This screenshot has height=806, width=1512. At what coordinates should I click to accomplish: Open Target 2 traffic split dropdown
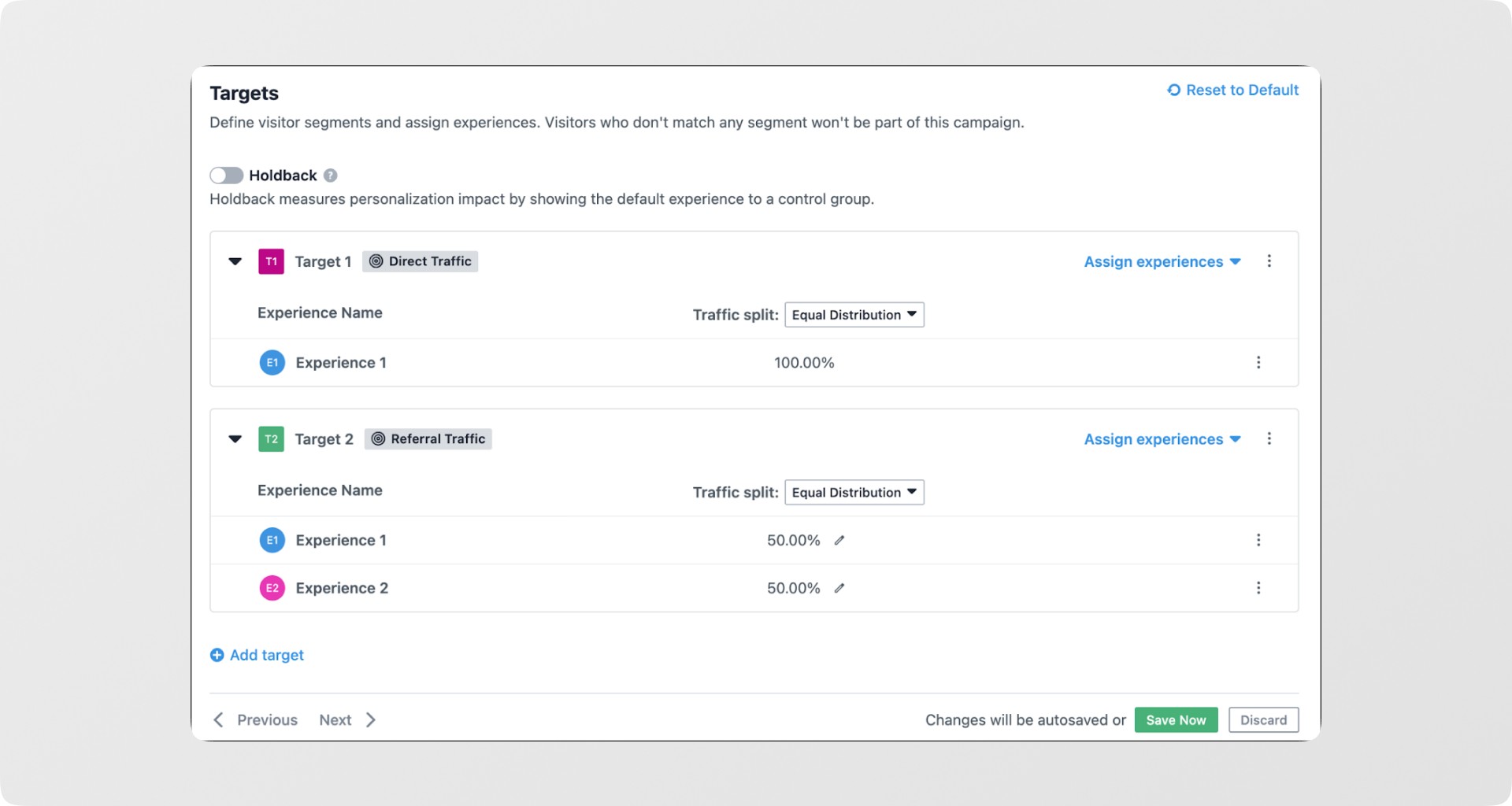(x=854, y=493)
